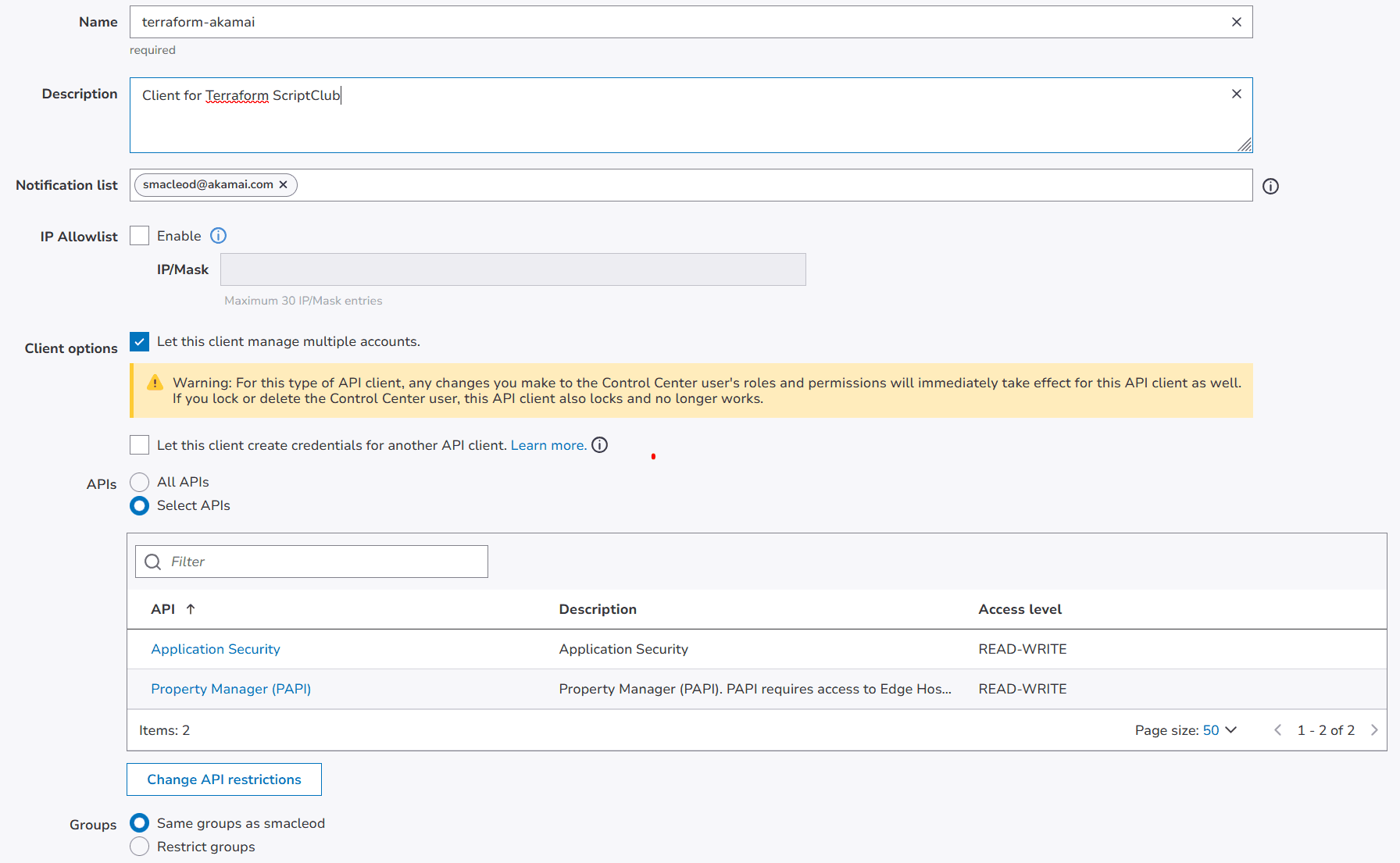
Task: Click the Filter search magnifier icon
Action: tap(153, 562)
